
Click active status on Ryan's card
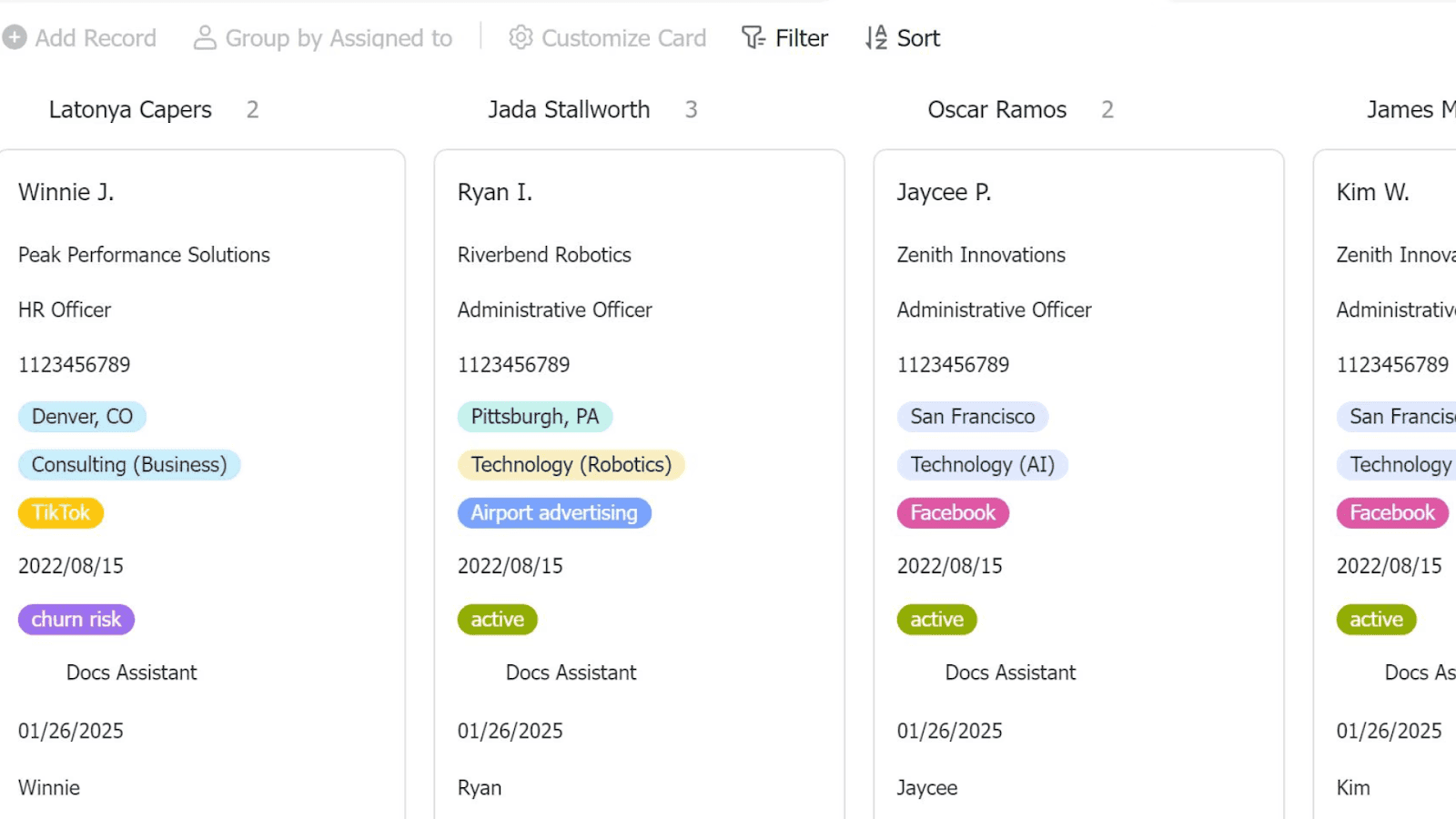pyautogui.click(x=498, y=620)
